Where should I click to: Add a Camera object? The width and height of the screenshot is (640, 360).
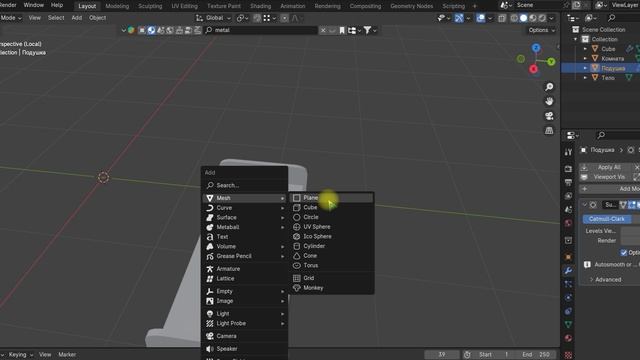click(244, 336)
